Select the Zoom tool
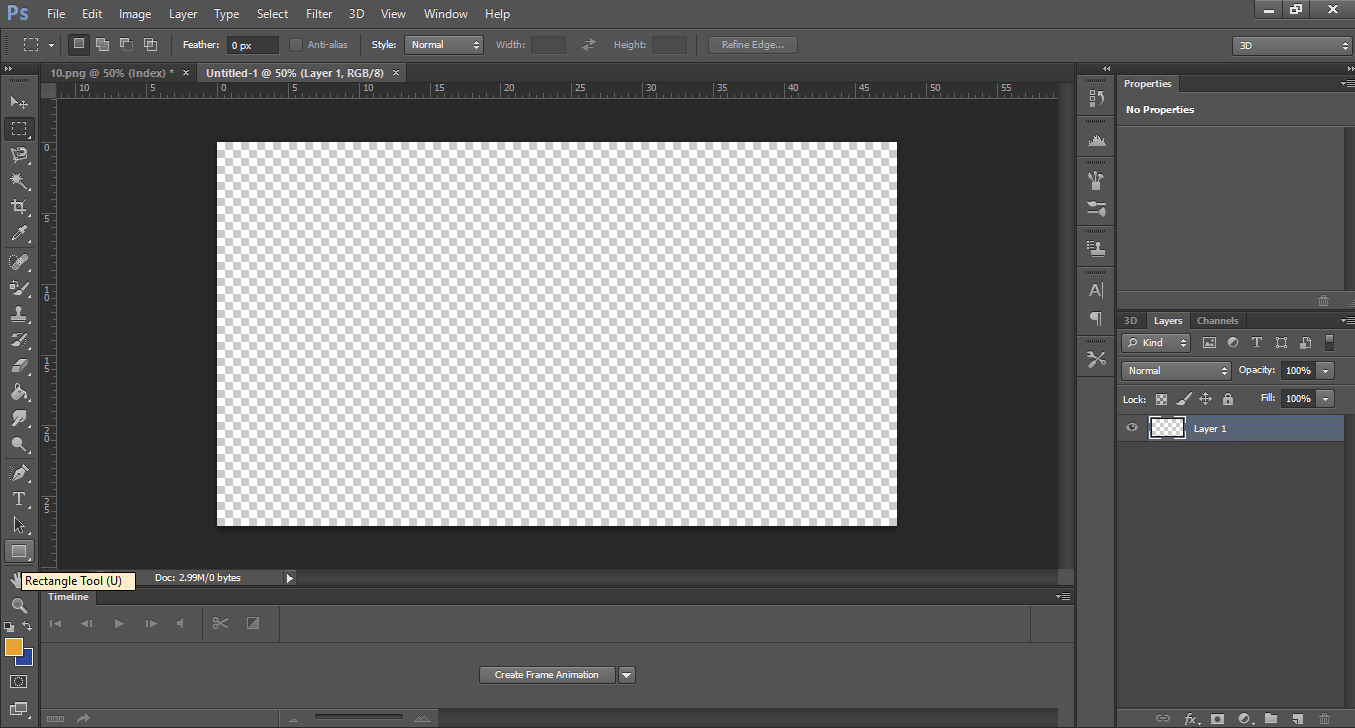This screenshot has width=1355, height=728. tap(19, 605)
